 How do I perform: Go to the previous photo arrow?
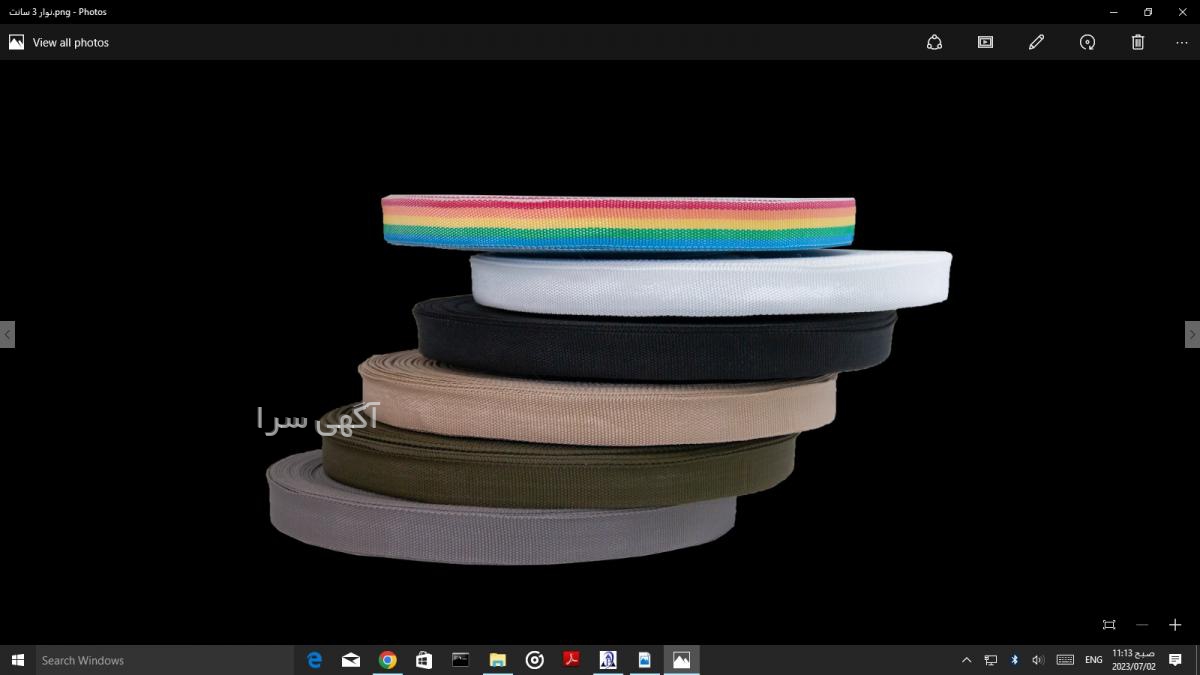[7, 334]
